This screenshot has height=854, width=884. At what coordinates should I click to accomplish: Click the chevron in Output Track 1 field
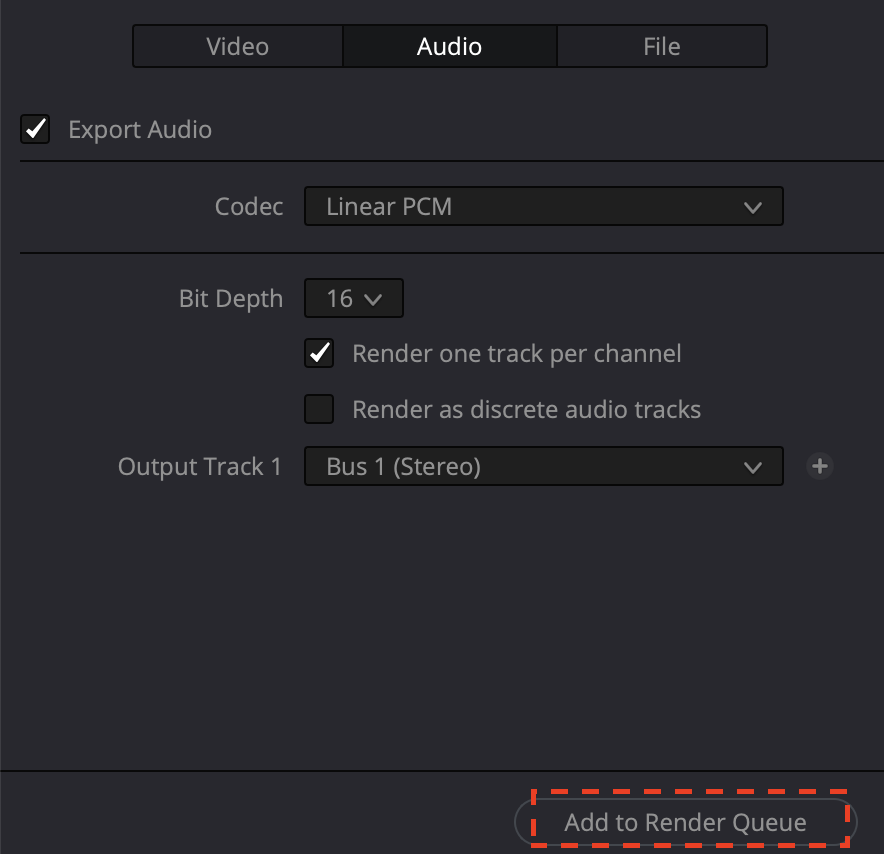[753, 467]
